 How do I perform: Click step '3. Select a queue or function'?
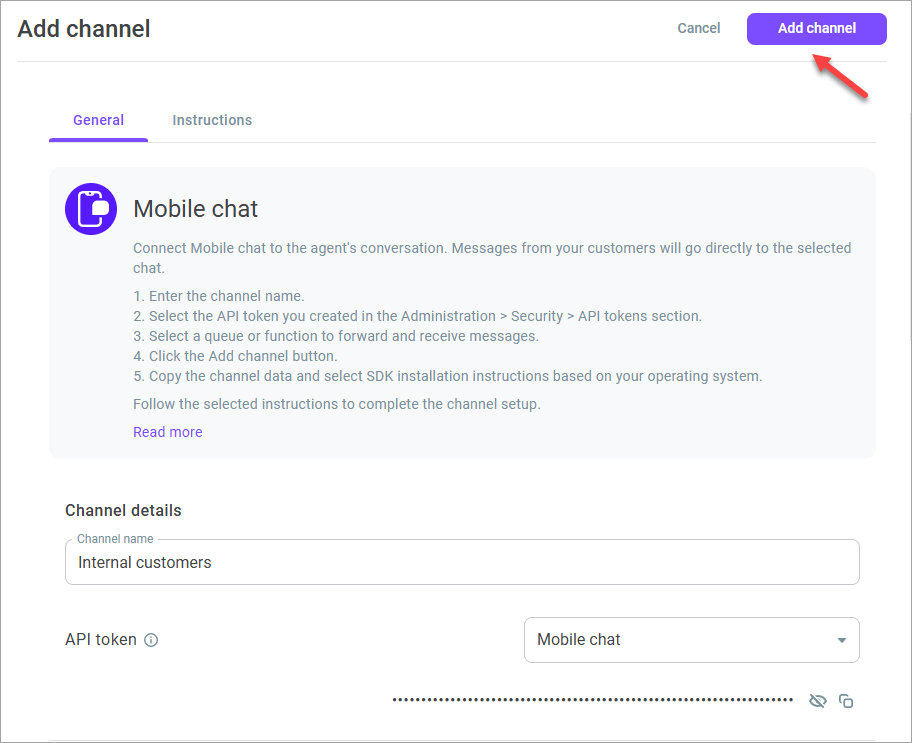(x=336, y=336)
